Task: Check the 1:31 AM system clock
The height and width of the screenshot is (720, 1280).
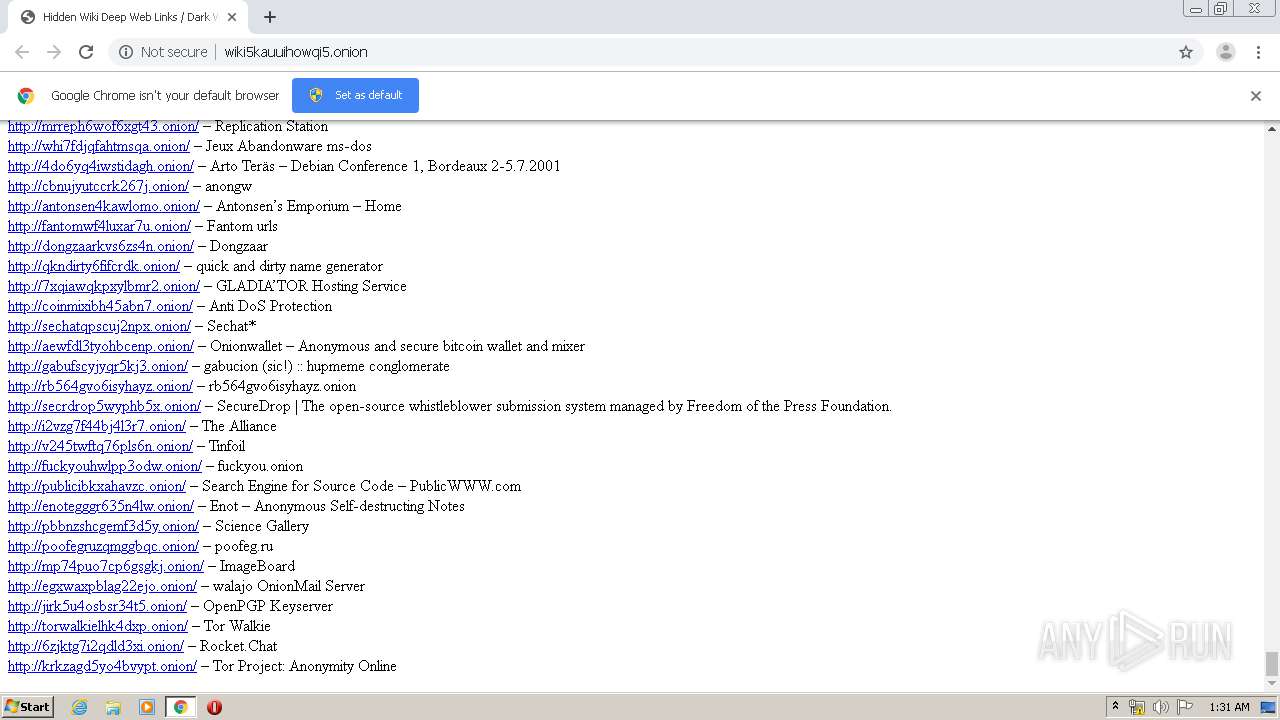Action: 1229,707
